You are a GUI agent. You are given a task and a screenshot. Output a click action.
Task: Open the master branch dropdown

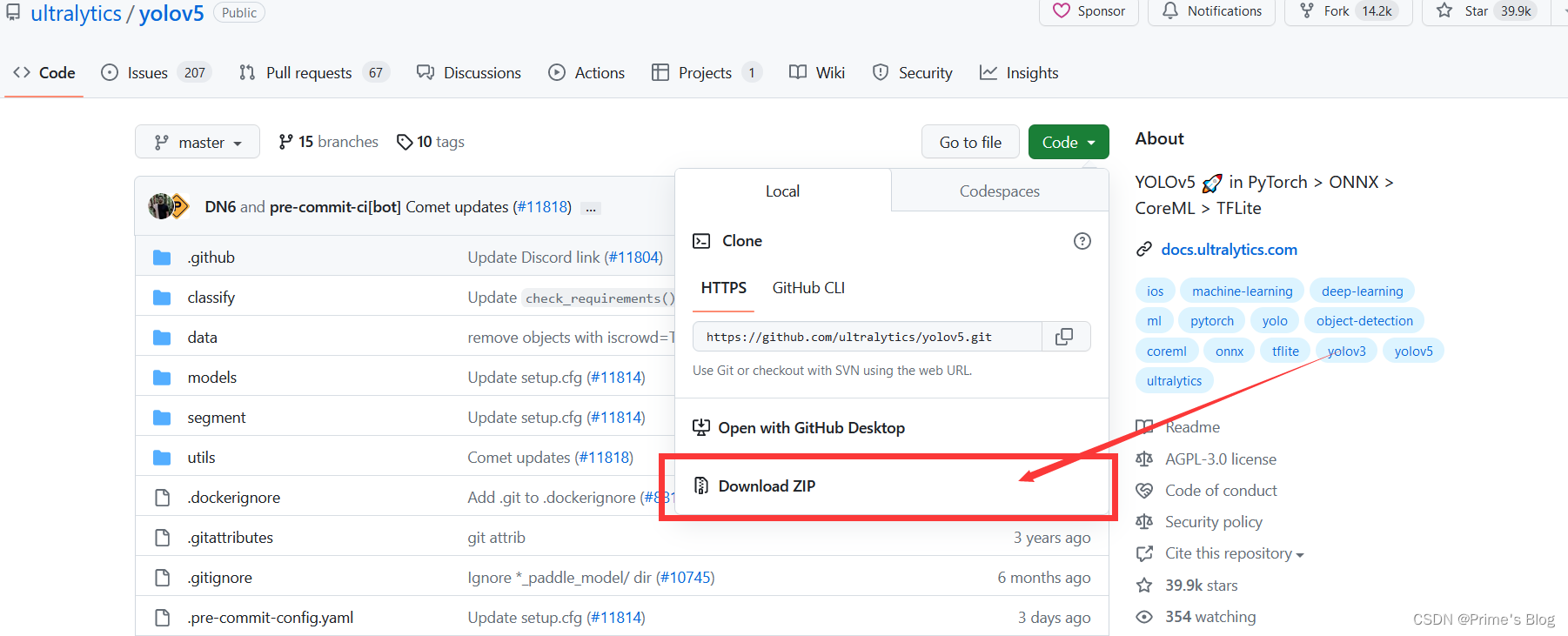pyautogui.click(x=198, y=142)
